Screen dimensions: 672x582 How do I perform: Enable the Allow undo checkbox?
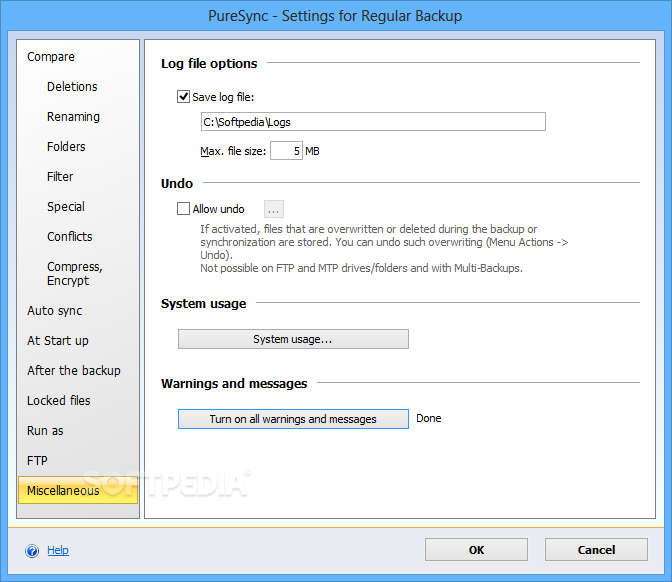(183, 209)
